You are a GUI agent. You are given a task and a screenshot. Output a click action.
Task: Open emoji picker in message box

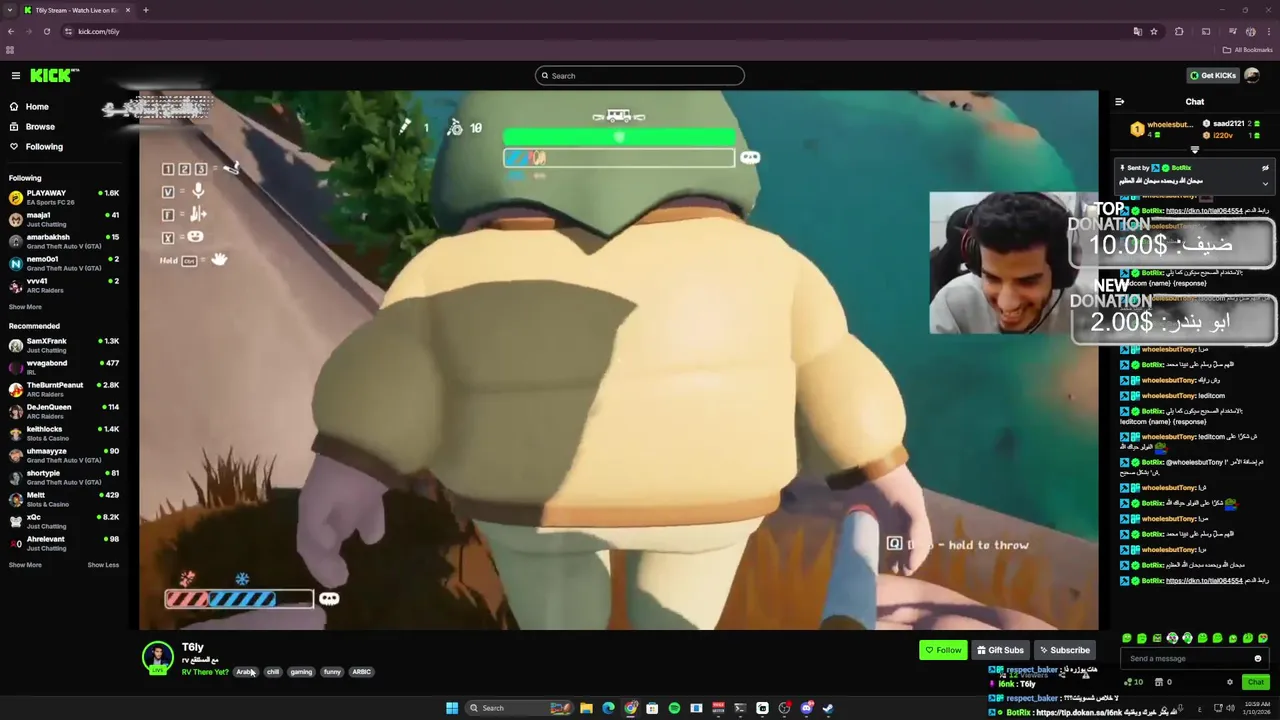point(1258,659)
